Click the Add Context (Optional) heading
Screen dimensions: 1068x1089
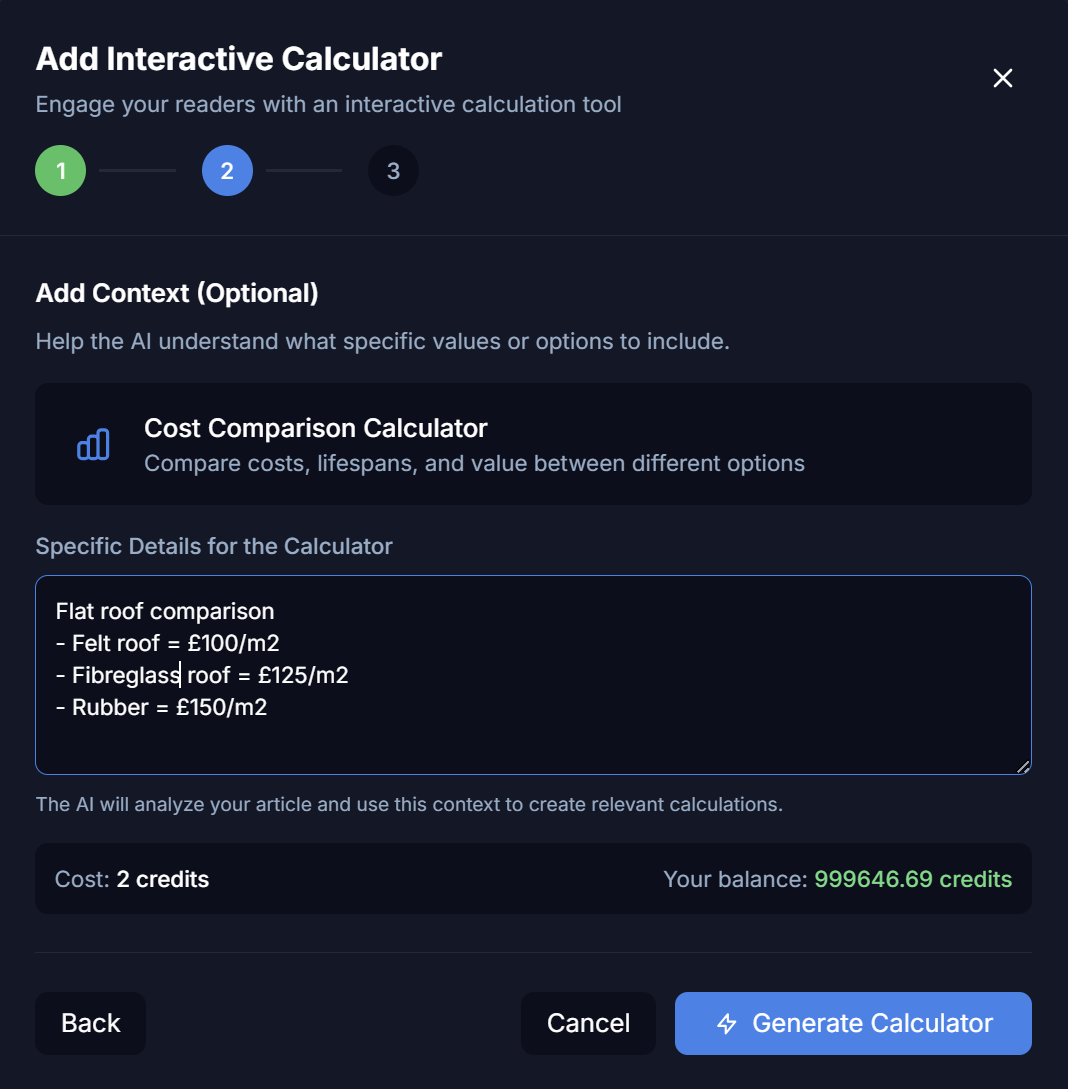click(177, 293)
